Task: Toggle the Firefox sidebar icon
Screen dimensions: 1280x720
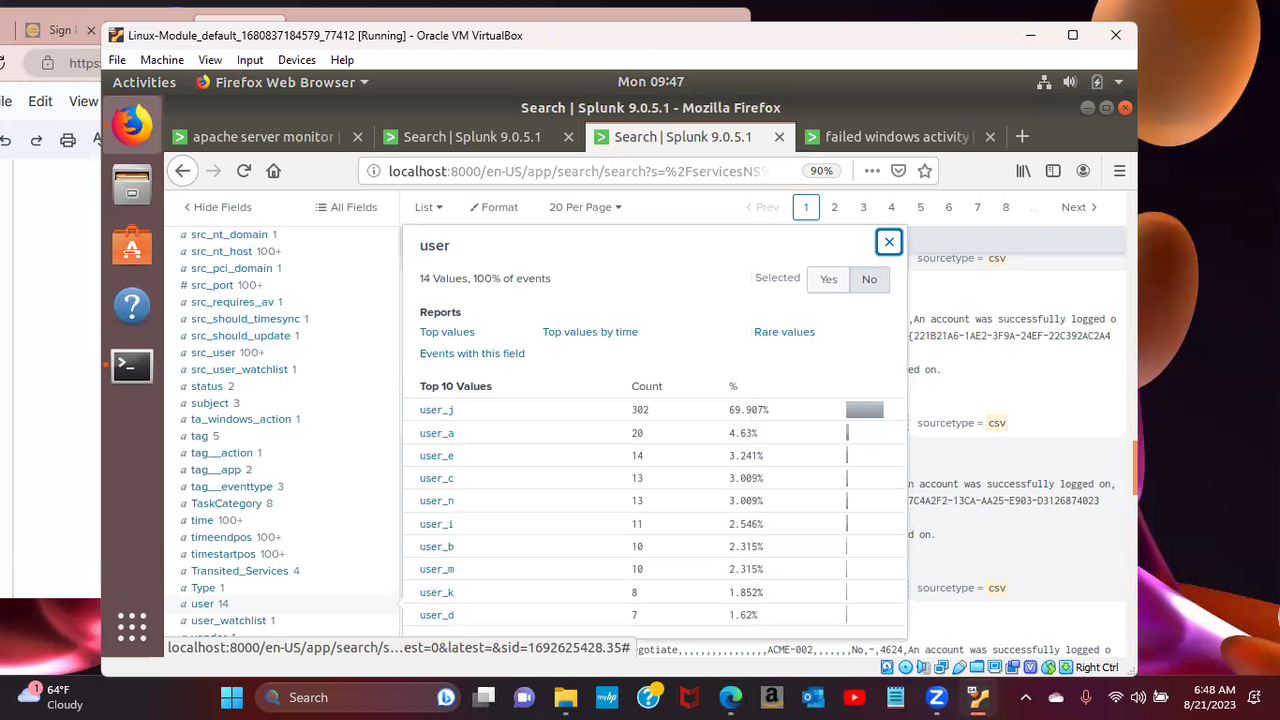Action: 1053,170
